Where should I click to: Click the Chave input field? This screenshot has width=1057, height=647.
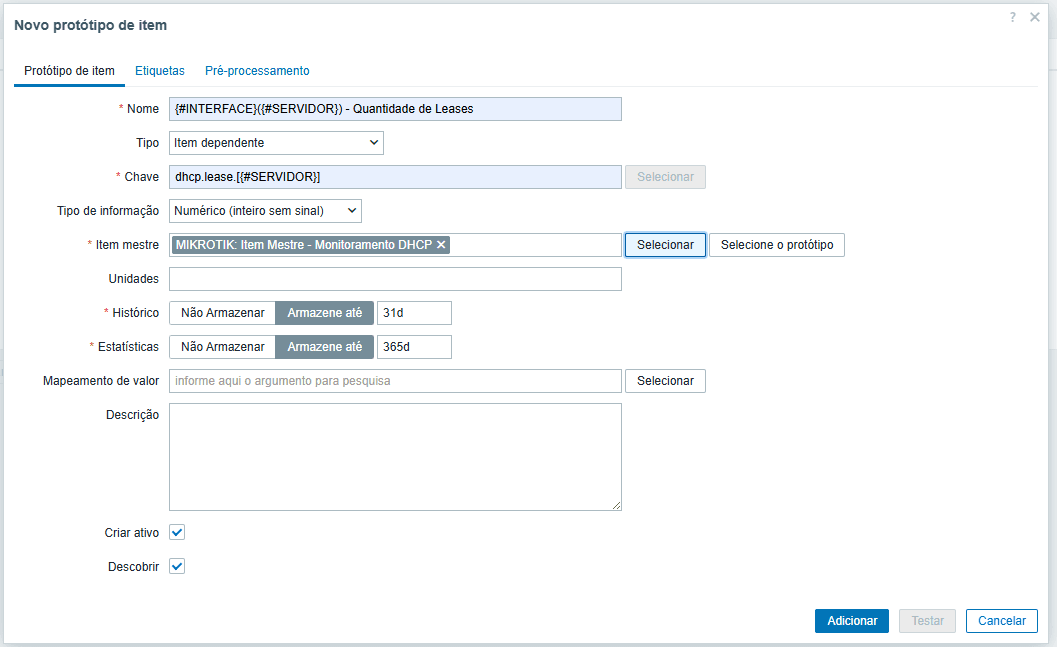(x=395, y=177)
